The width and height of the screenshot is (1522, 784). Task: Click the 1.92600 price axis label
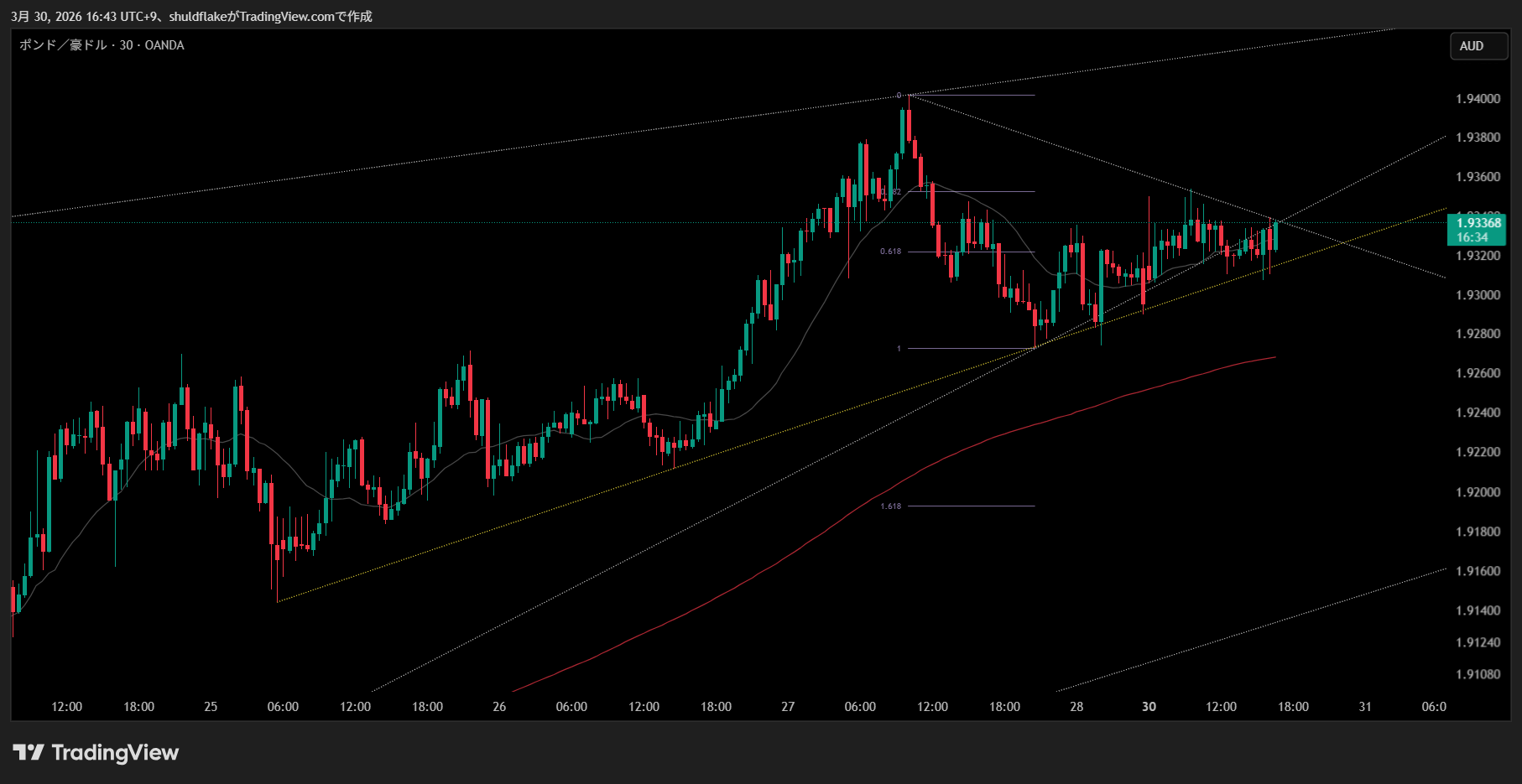pos(1478,373)
